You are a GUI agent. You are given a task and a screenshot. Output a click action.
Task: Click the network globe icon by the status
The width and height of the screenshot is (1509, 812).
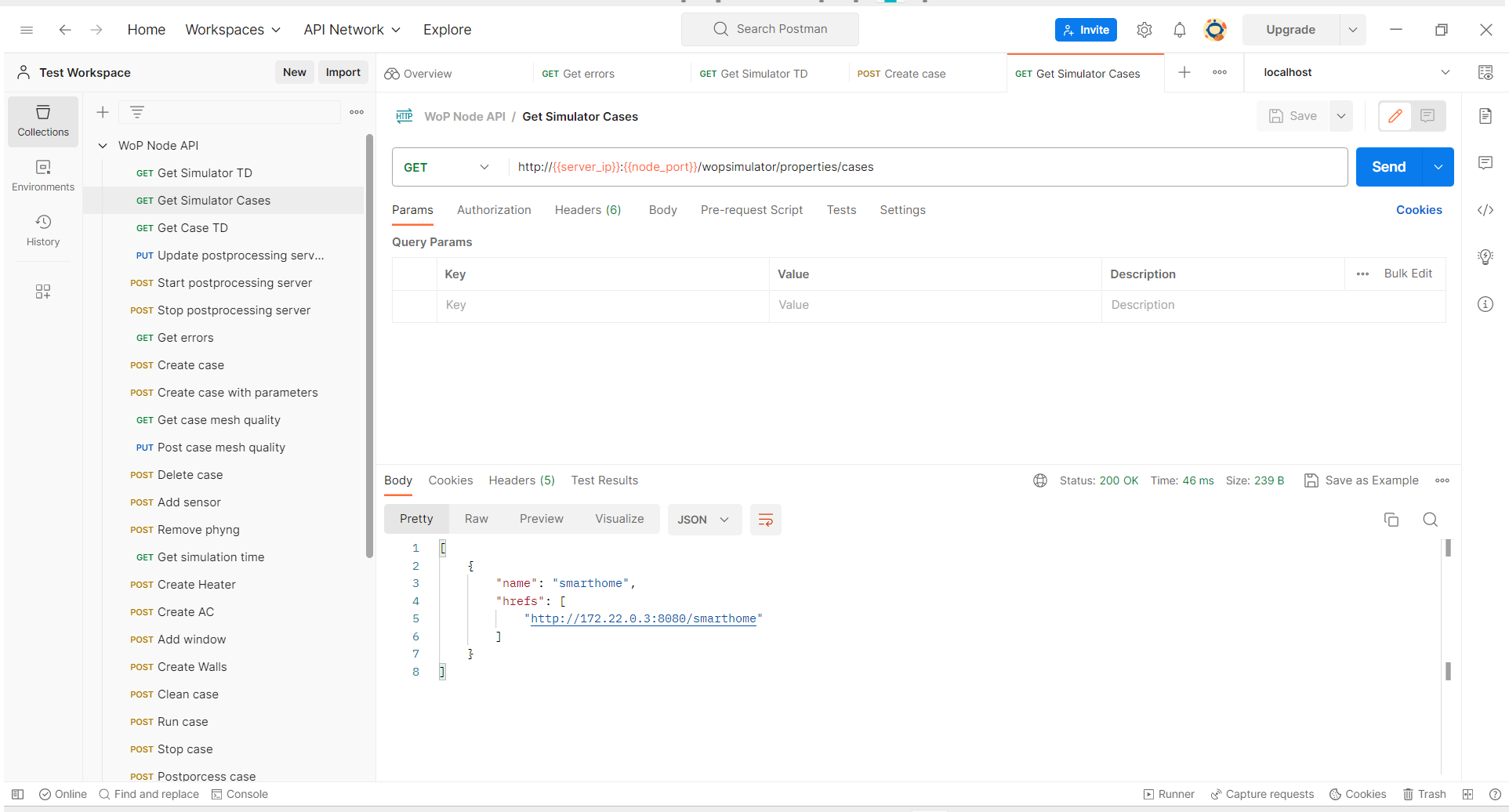coord(1040,480)
